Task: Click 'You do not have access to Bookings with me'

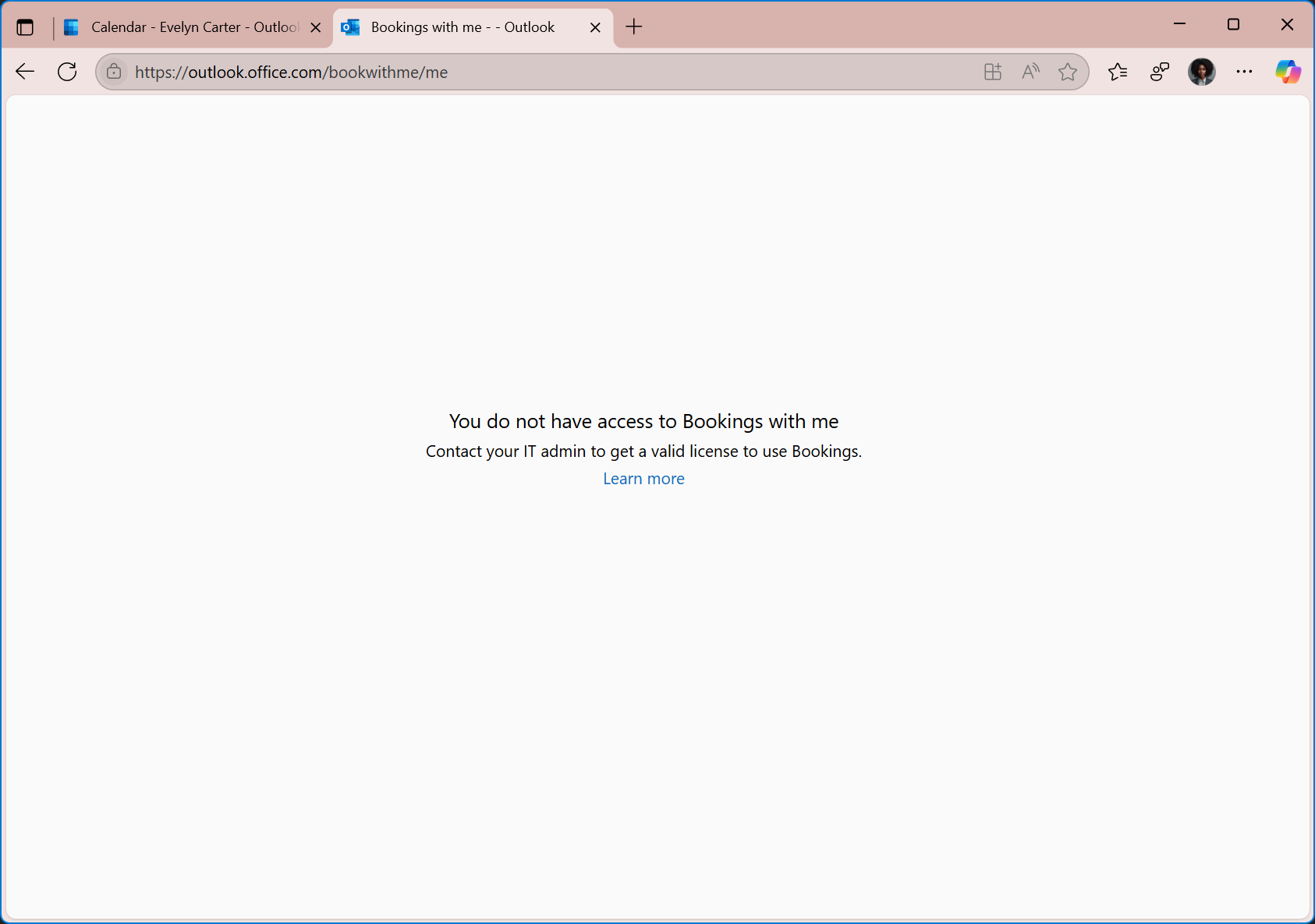Action: [643, 421]
